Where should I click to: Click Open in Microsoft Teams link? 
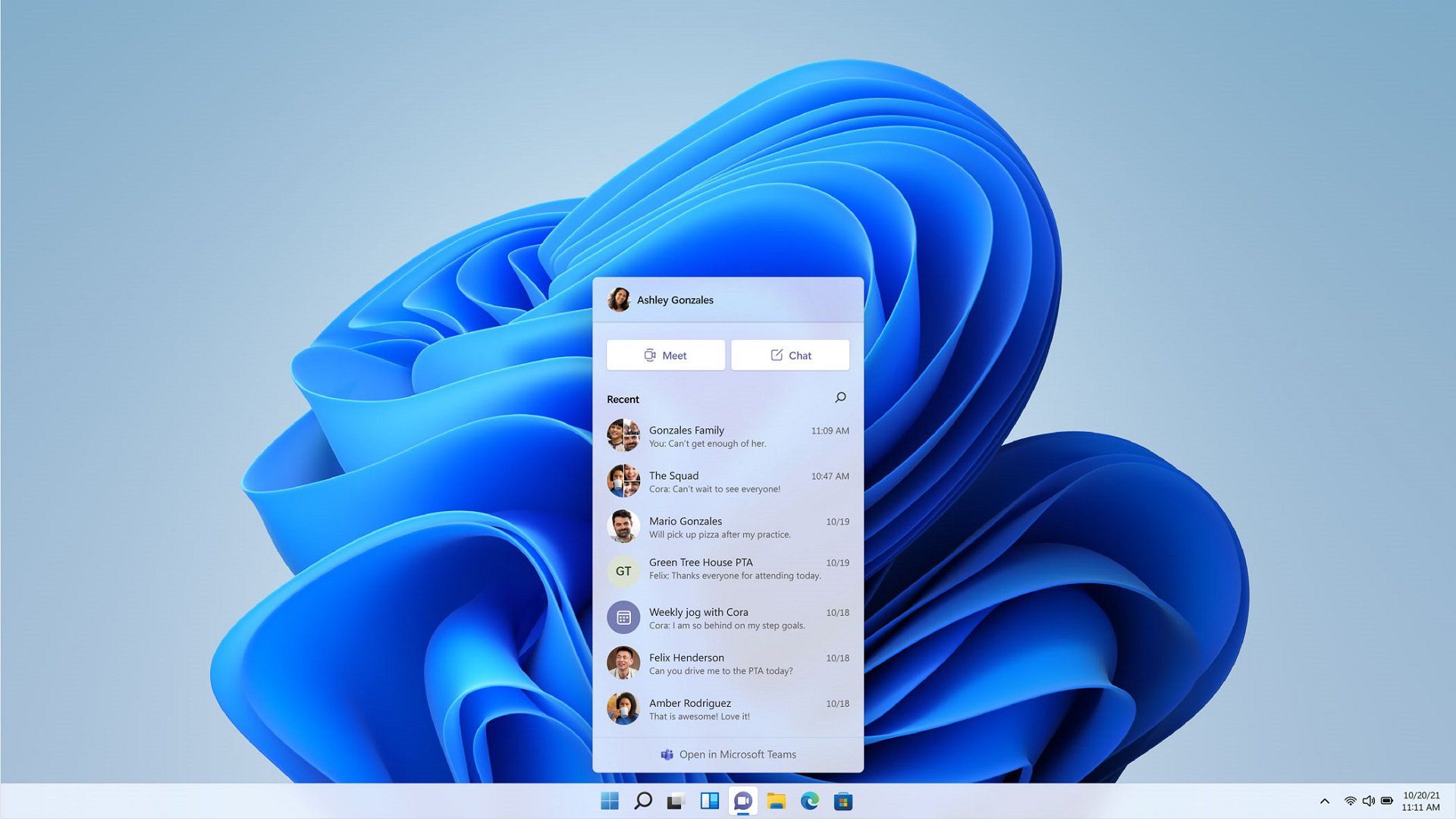(x=727, y=754)
